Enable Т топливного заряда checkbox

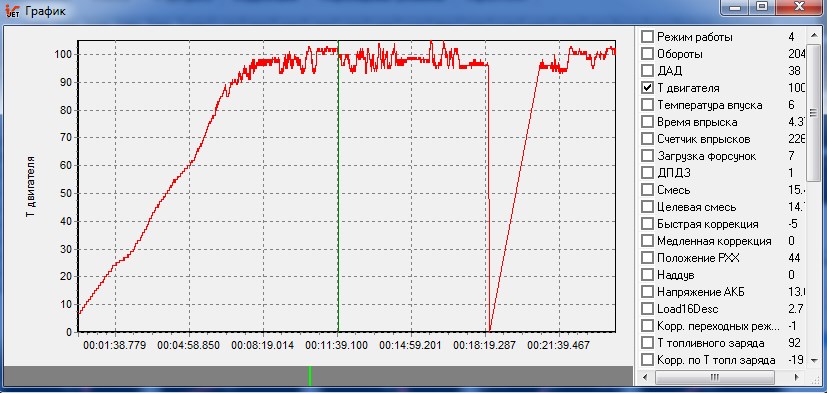coord(647,343)
